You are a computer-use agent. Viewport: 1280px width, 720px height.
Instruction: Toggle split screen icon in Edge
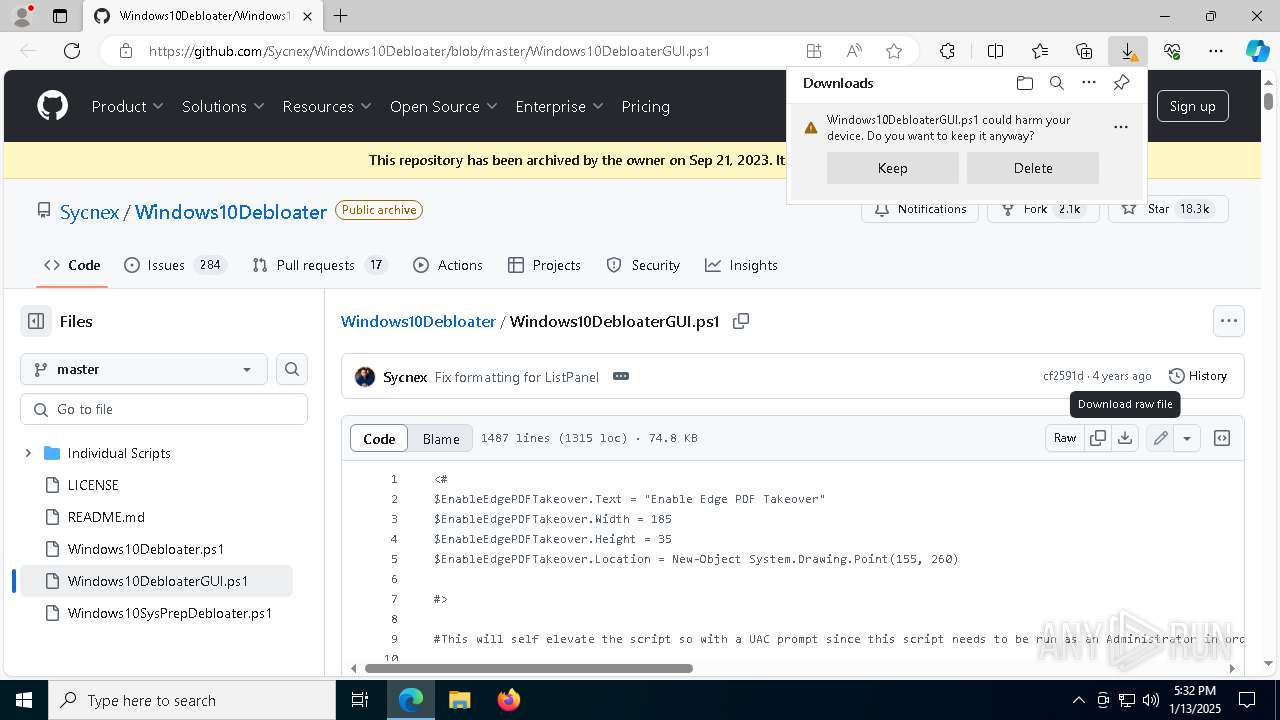995,51
